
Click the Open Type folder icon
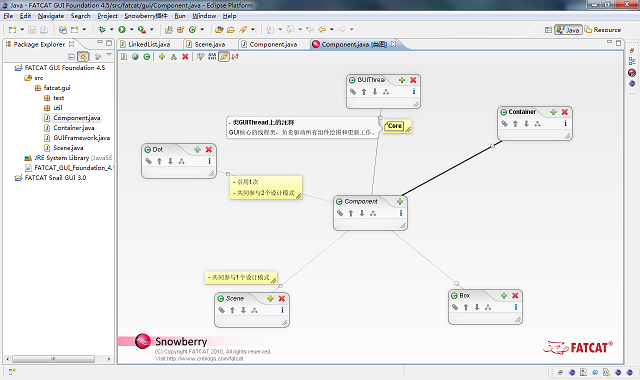click(x=219, y=29)
